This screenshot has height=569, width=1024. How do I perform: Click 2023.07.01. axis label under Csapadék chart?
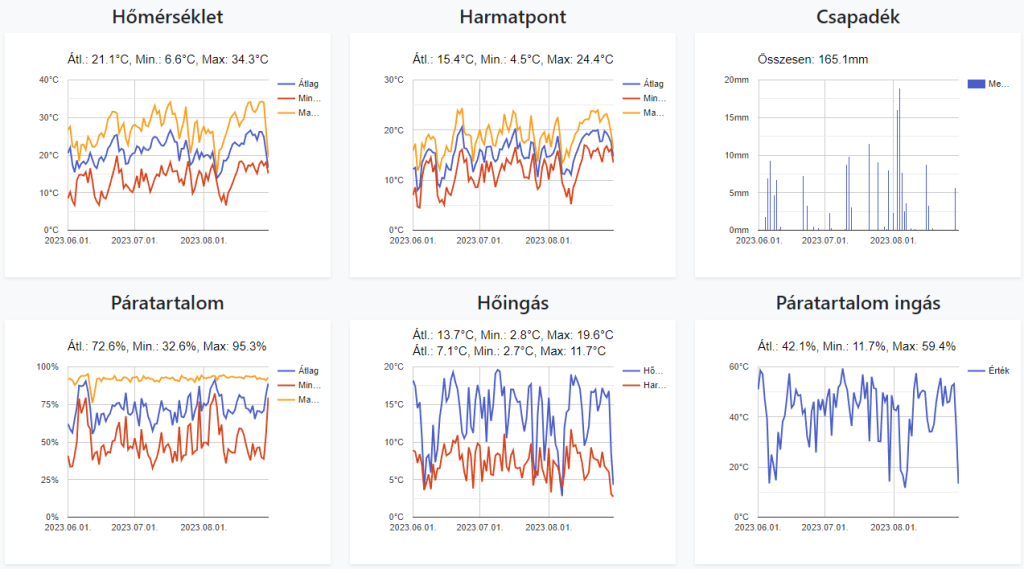click(828, 240)
